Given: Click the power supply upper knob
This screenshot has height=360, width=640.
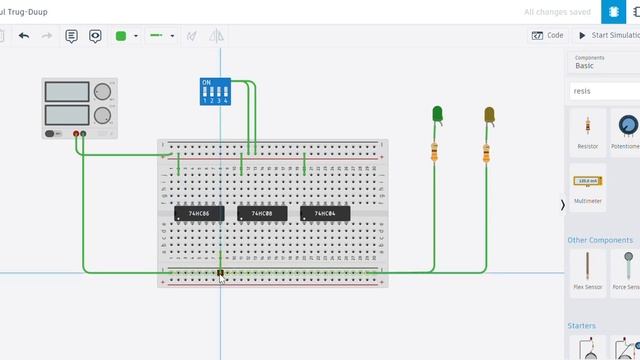Looking at the screenshot, I should coord(102,91).
